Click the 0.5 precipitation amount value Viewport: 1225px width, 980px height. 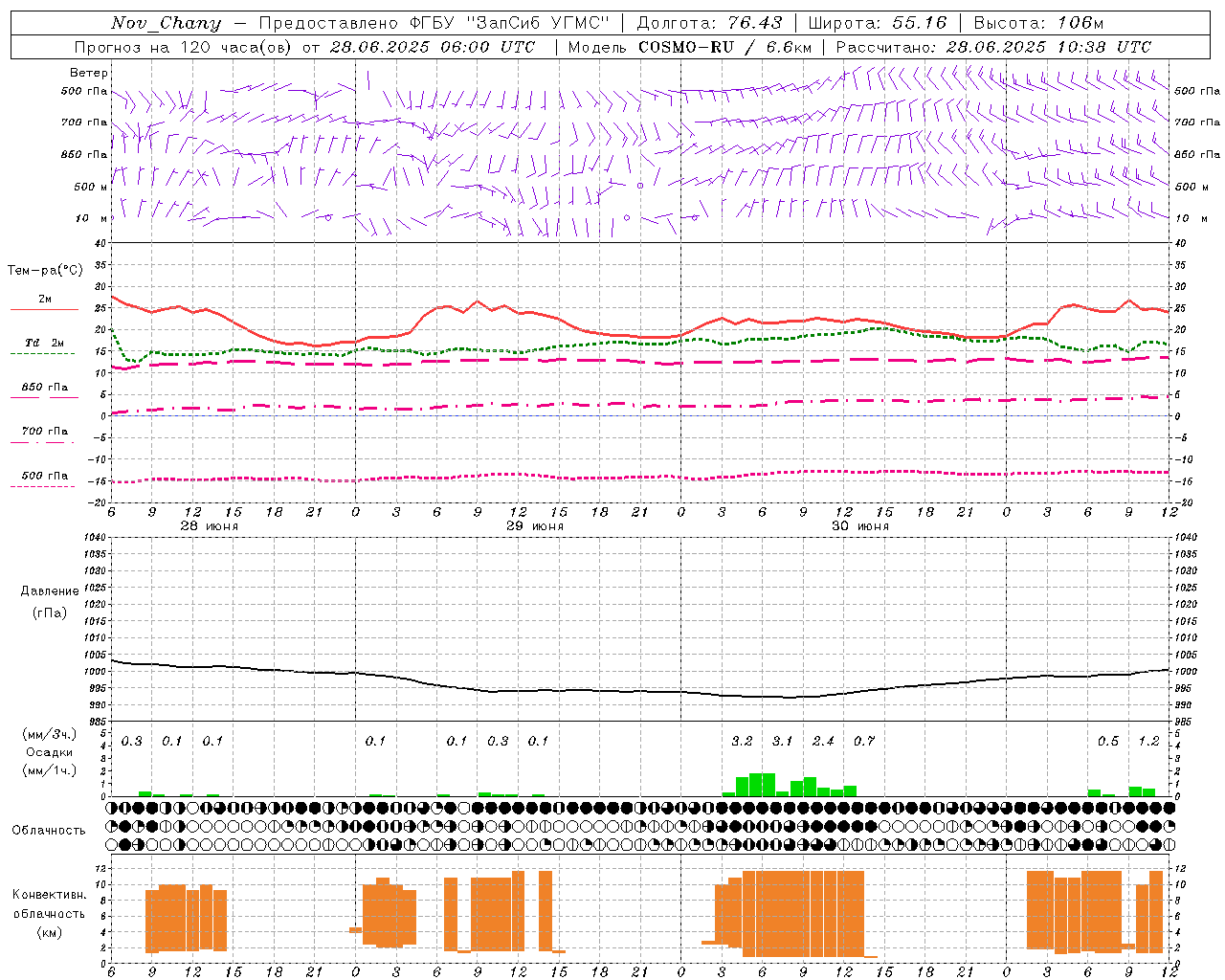pos(1108,742)
